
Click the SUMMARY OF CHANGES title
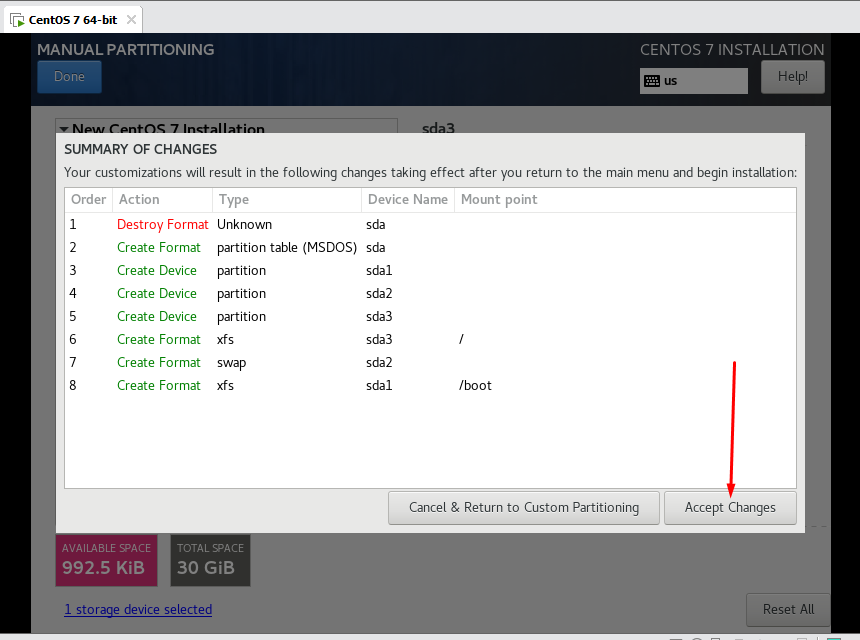140,150
